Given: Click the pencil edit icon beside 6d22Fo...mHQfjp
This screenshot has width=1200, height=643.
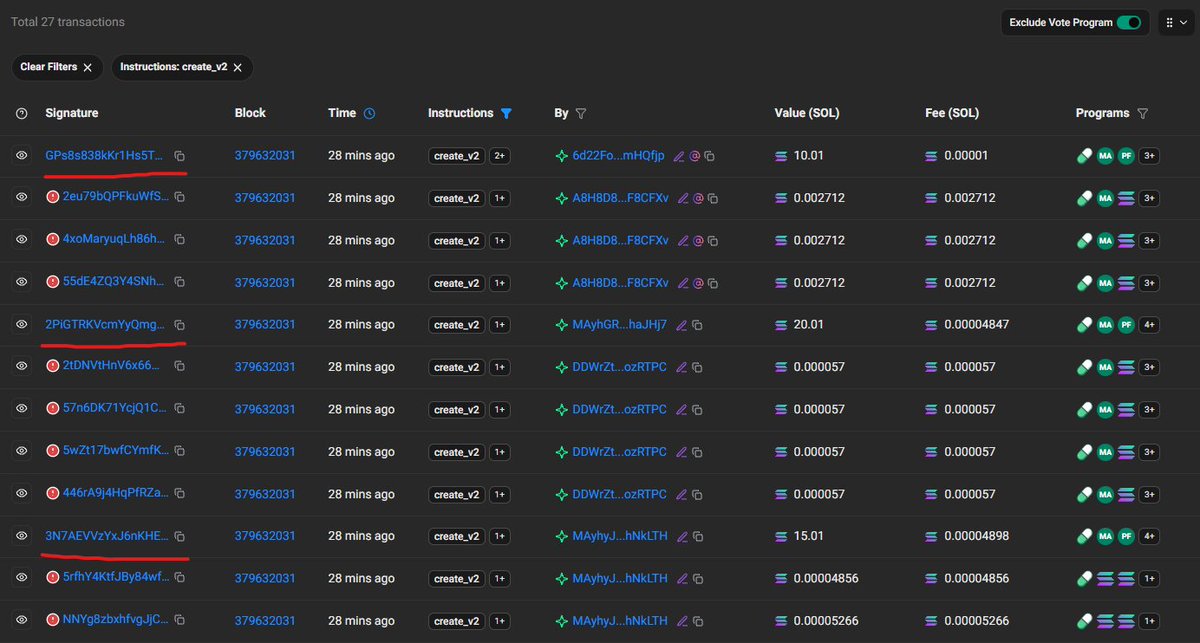Looking at the screenshot, I should [x=679, y=155].
